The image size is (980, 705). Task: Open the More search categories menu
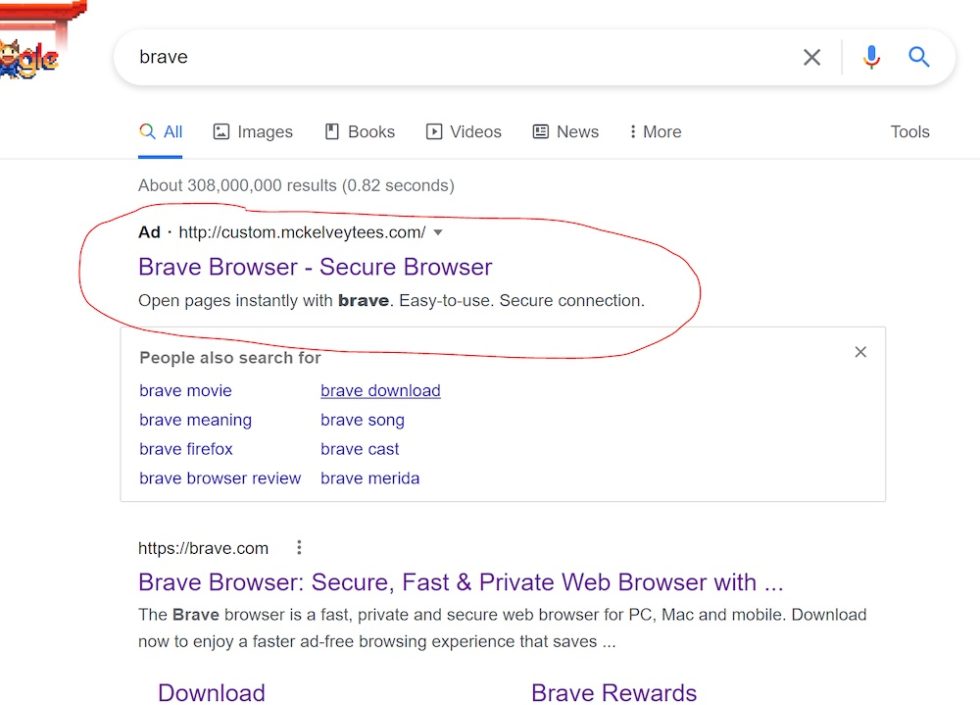pyautogui.click(x=655, y=131)
